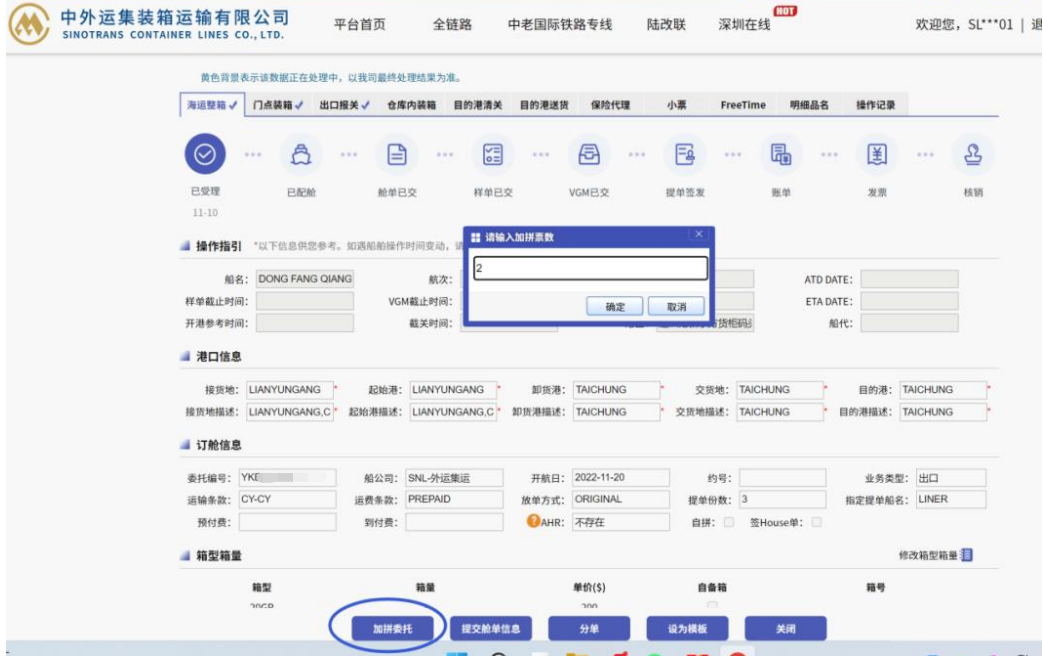Click the 样单截止时间 field
The width and height of the screenshot is (1043, 656).
coord(305,301)
